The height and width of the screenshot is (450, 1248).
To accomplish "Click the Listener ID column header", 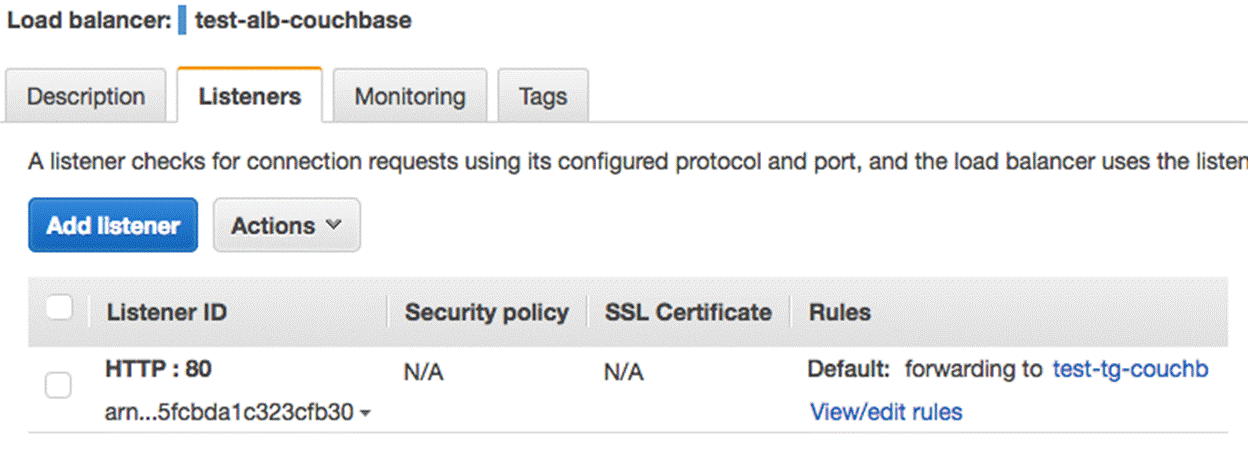I will tap(166, 312).
